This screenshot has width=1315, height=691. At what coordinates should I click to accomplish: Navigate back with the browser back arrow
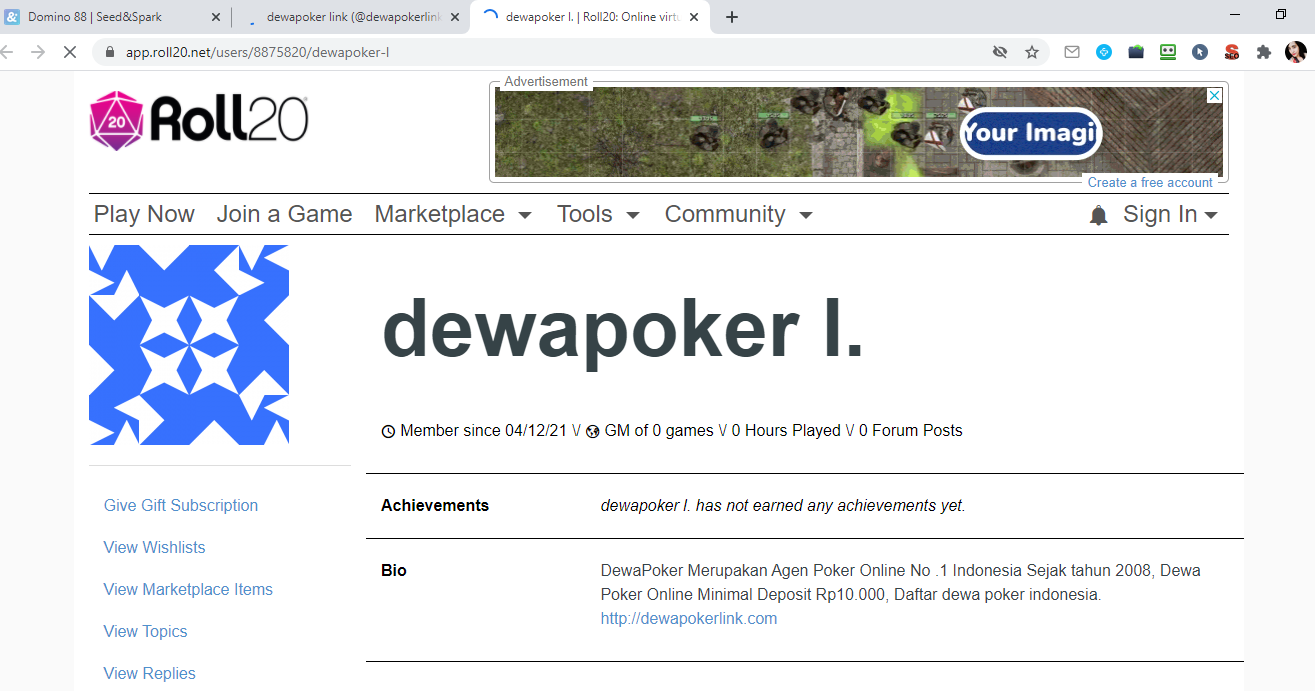pos(10,51)
